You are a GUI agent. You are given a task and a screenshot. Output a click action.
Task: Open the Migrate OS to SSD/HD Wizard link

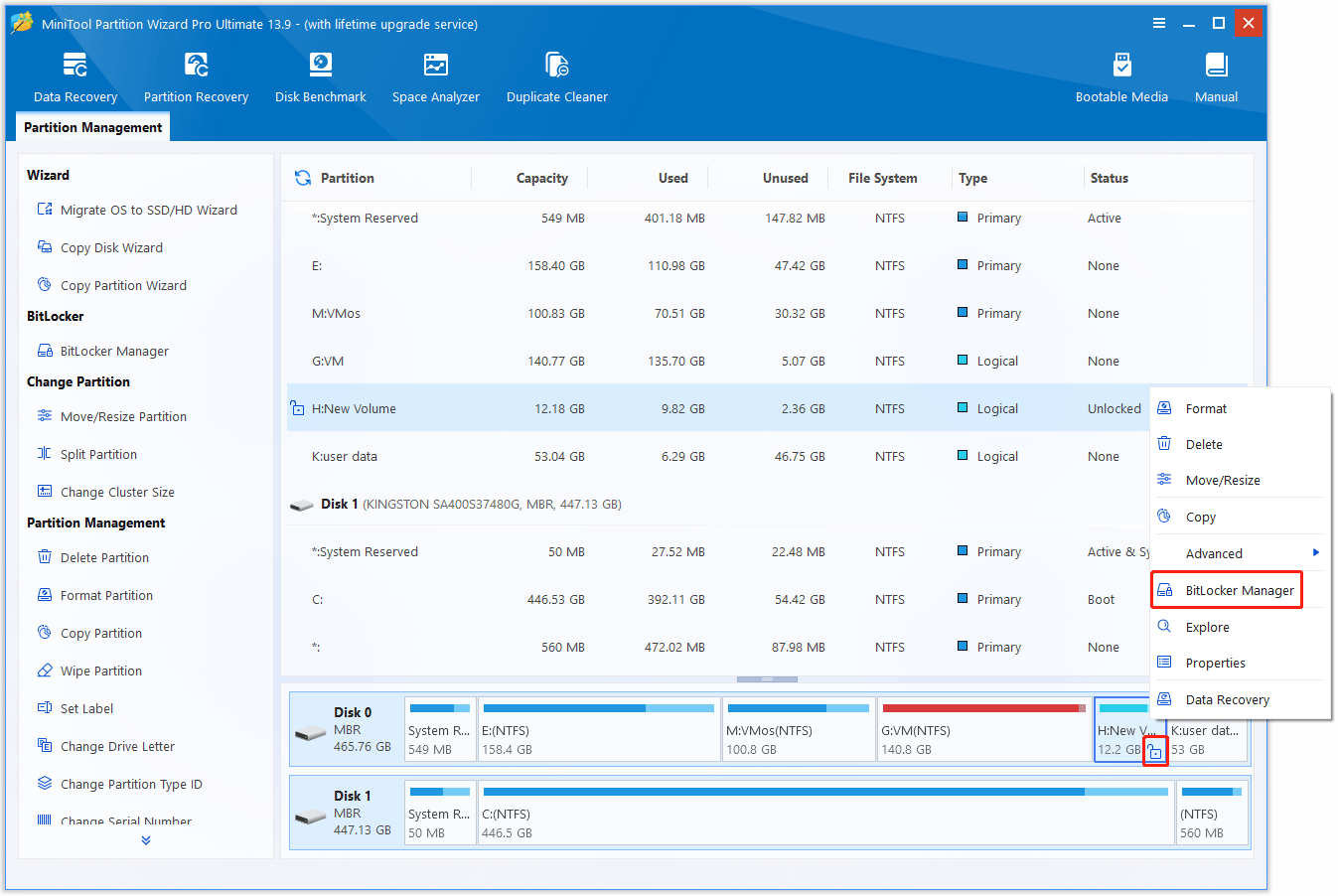(x=149, y=210)
